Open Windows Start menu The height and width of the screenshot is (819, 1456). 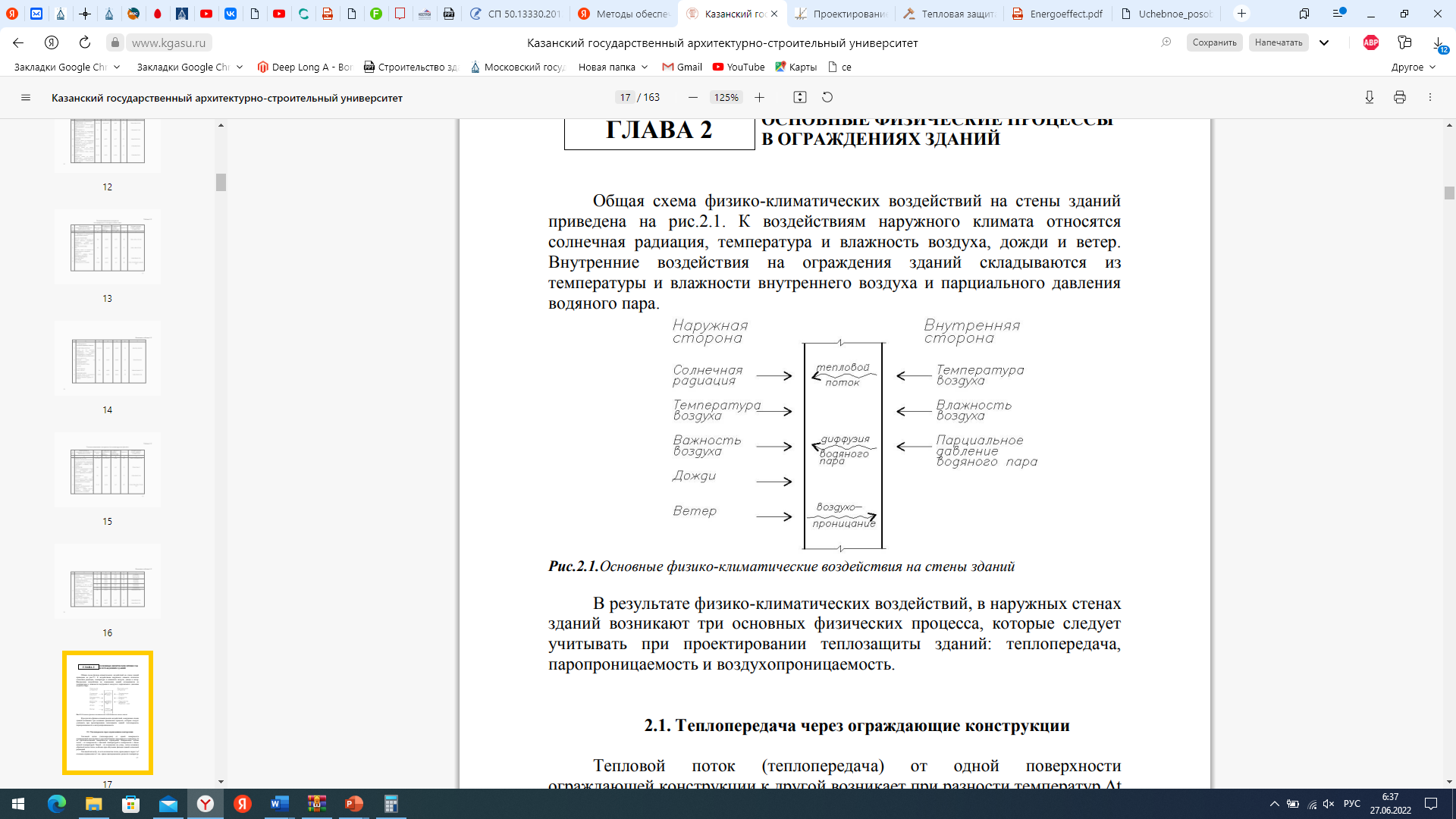click(18, 804)
